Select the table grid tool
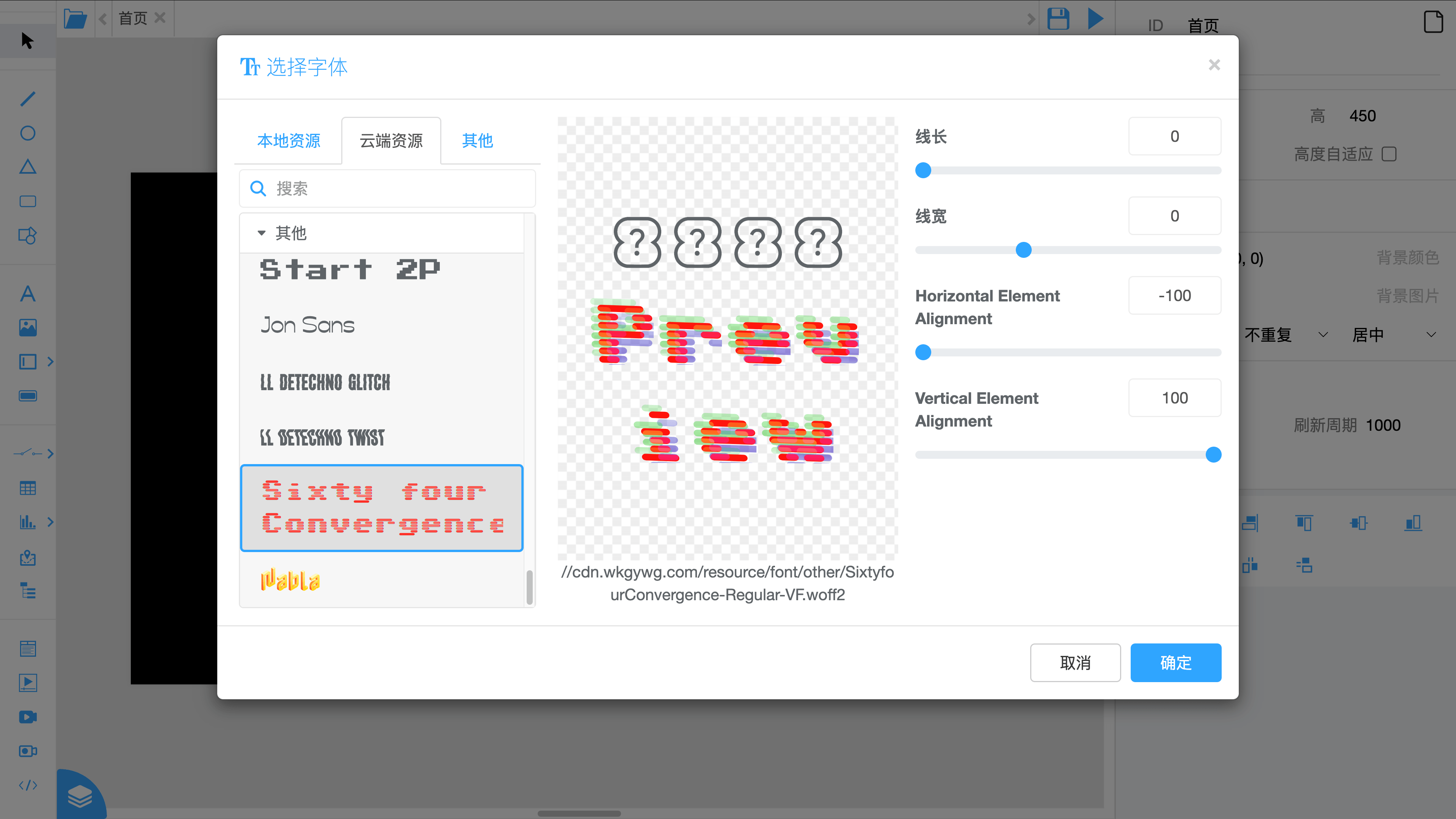The width and height of the screenshot is (1456, 819). click(28, 488)
